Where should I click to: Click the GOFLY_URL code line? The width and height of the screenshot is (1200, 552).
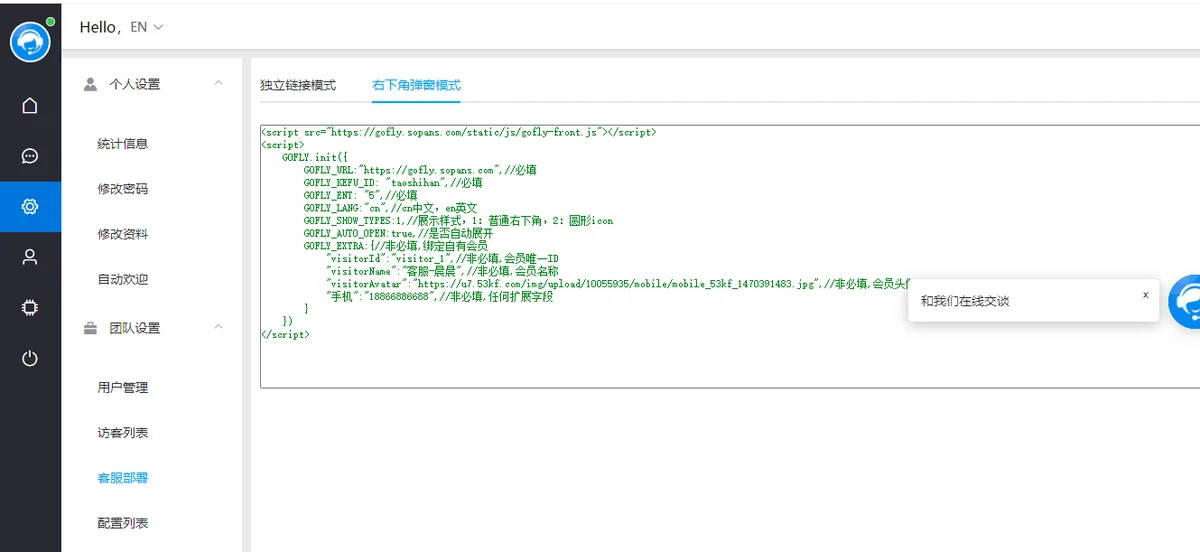(x=420, y=170)
